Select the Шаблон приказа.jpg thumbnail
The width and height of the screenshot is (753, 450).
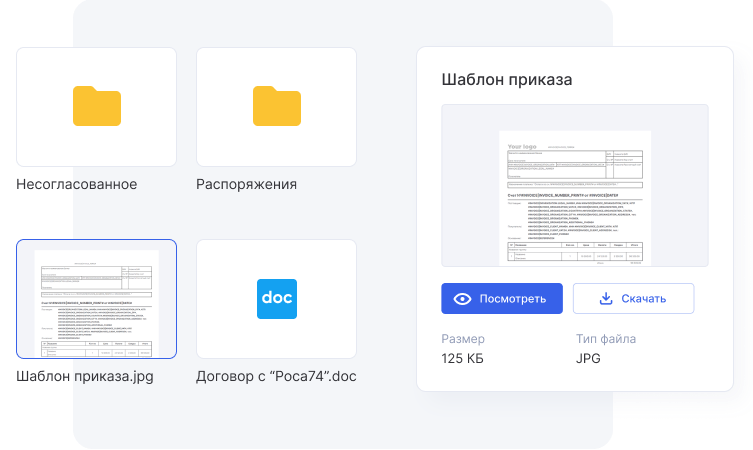[97, 299]
